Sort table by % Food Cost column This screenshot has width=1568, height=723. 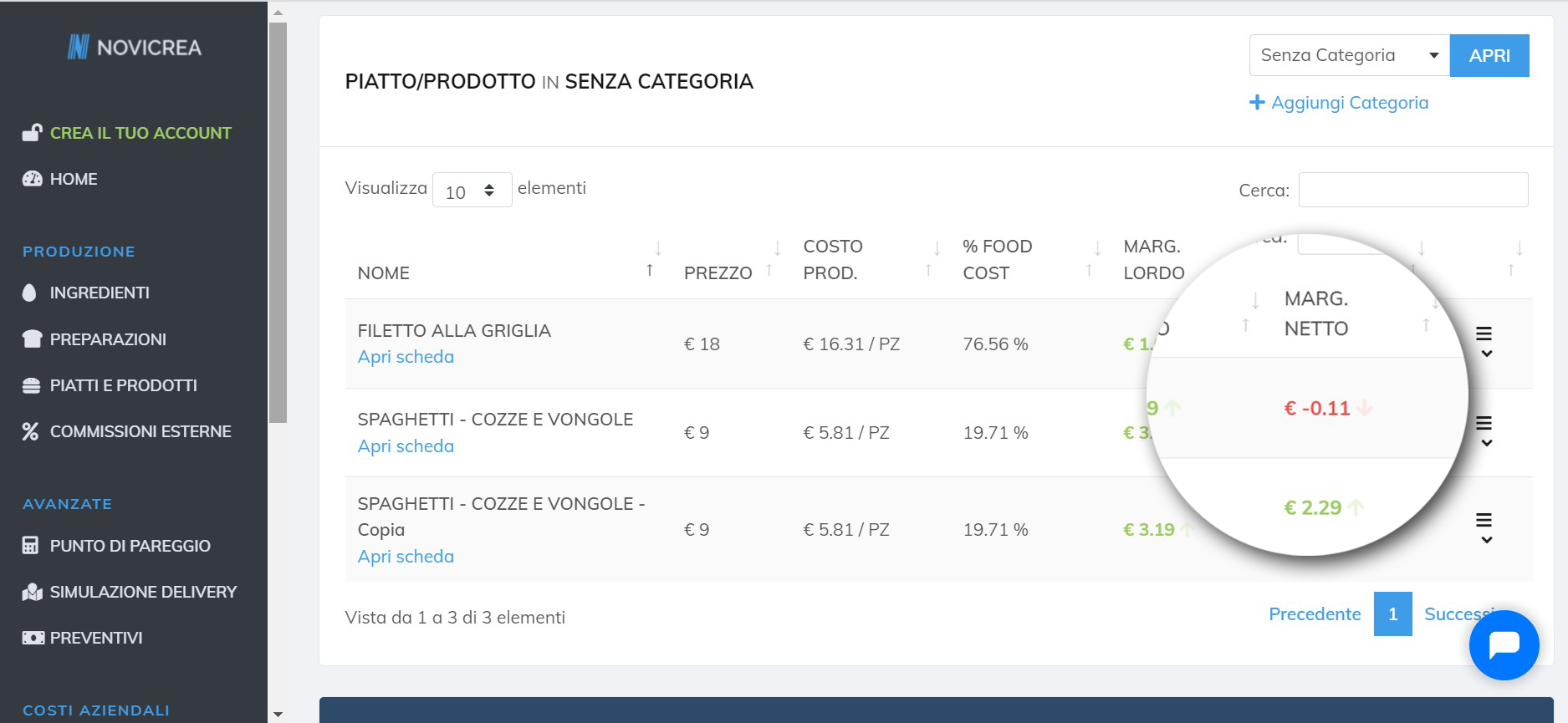[1030, 259]
